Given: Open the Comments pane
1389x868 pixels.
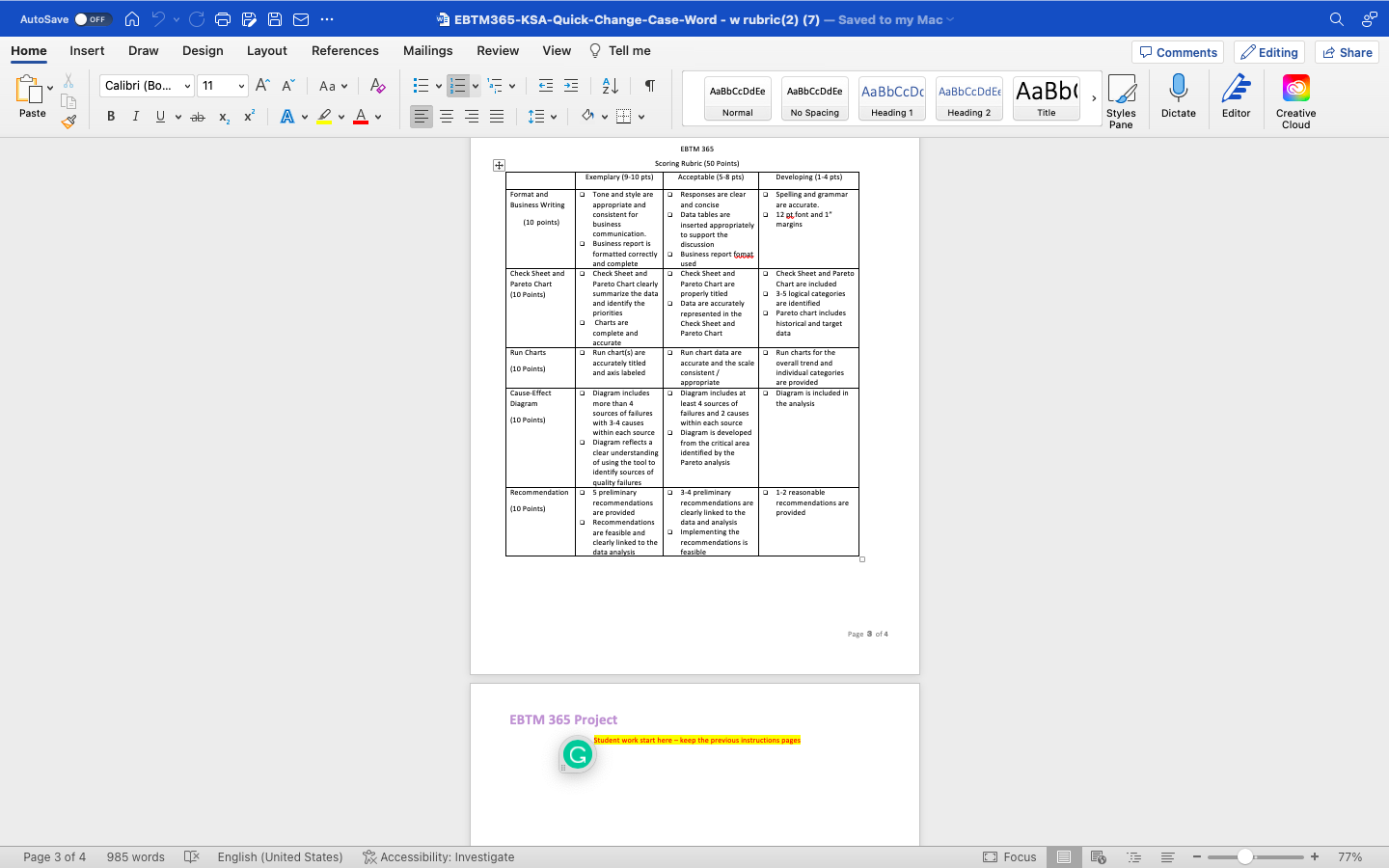Looking at the screenshot, I should (1178, 52).
